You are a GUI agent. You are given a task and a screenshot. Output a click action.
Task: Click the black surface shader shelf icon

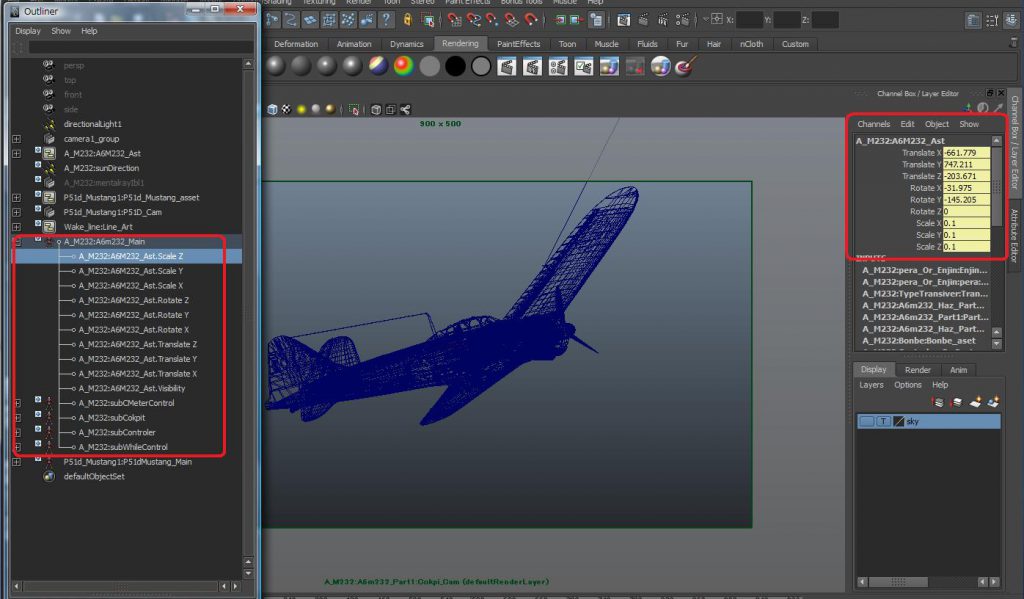click(455, 66)
